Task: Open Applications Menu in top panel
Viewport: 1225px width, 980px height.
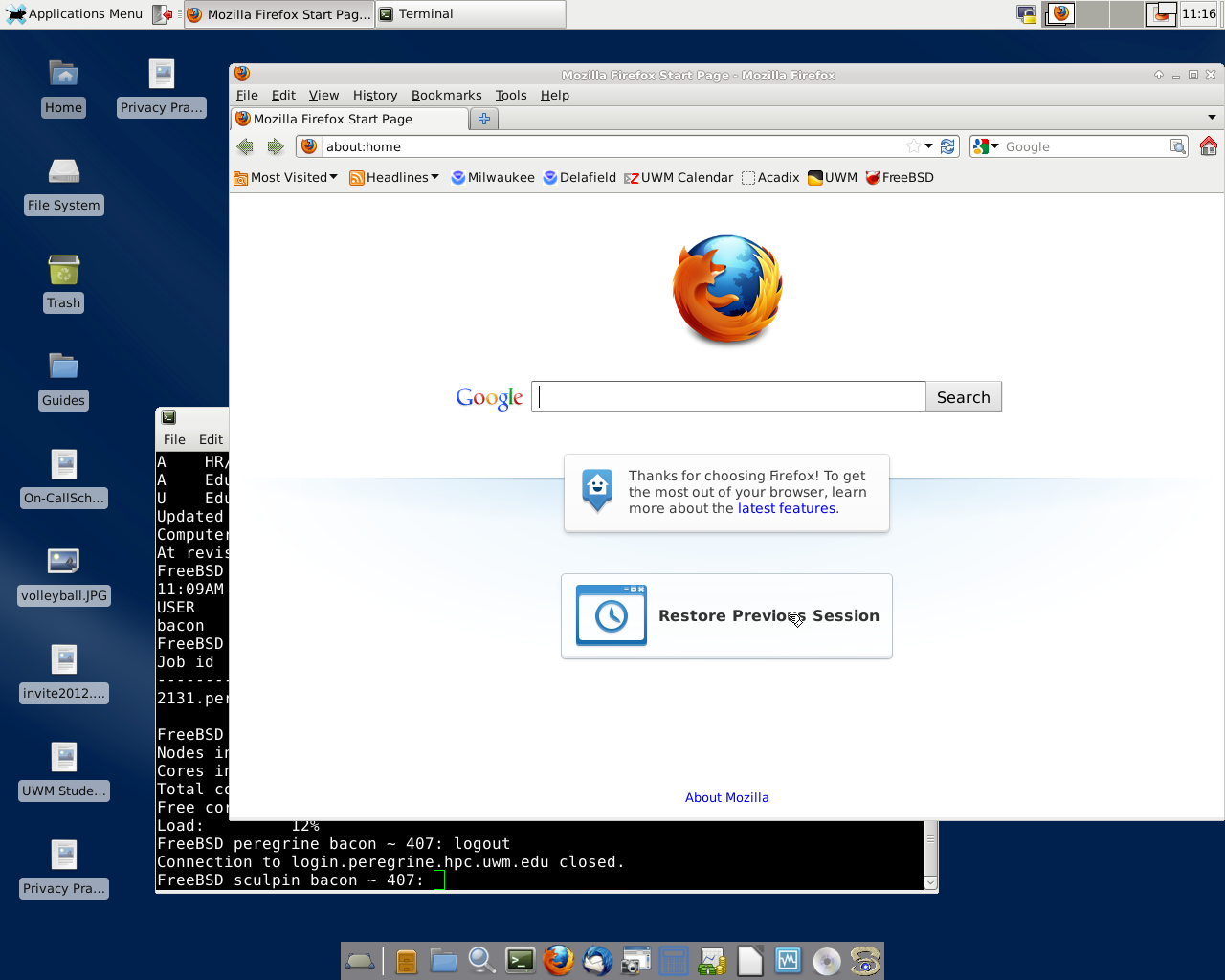Action: 76,13
